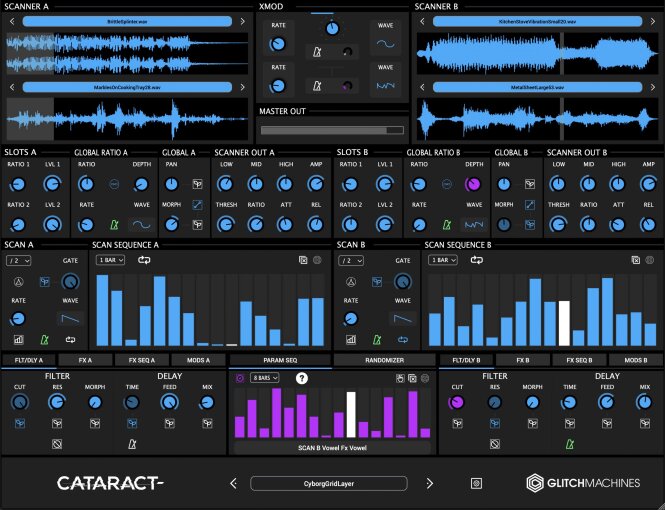
Task: Toggle modulation assign under Filter A CUT
Action: pos(20,423)
